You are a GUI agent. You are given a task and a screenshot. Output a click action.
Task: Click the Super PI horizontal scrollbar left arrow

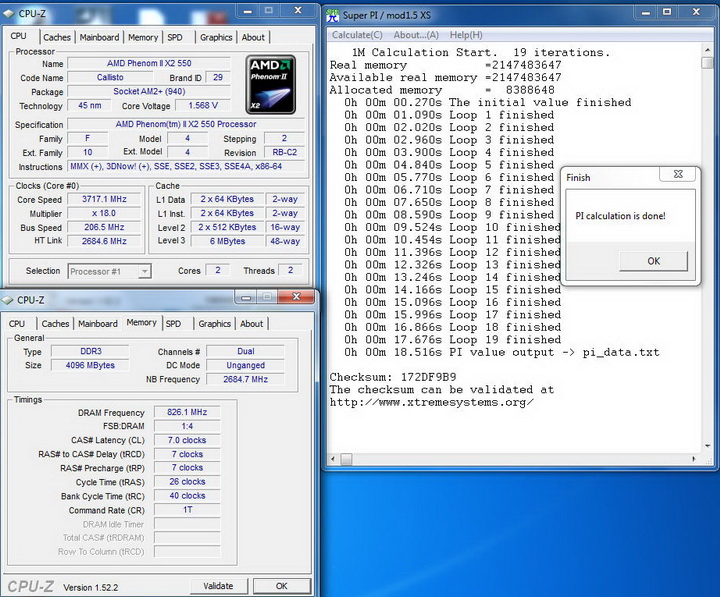click(x=333, y=459)
